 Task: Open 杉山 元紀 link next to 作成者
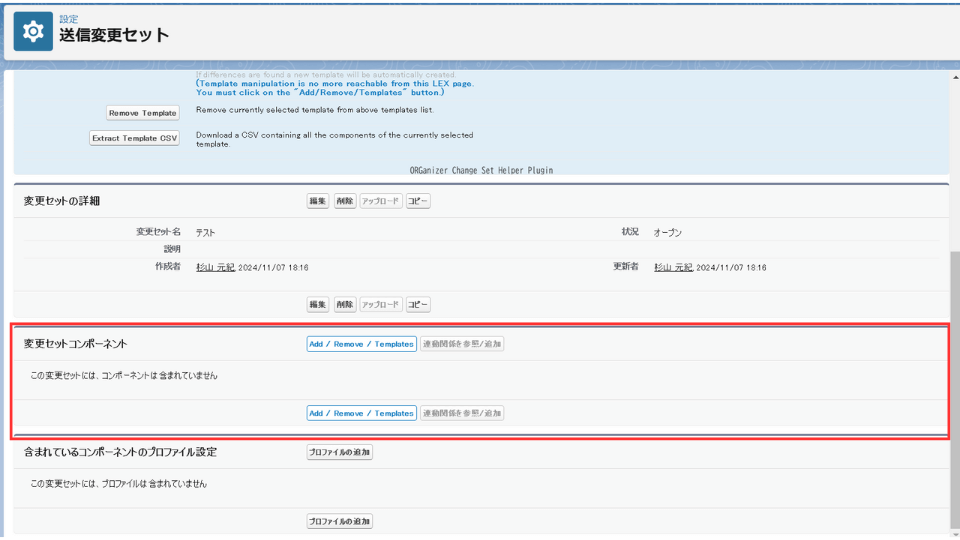pyautogui.click(x=215, y=268)
